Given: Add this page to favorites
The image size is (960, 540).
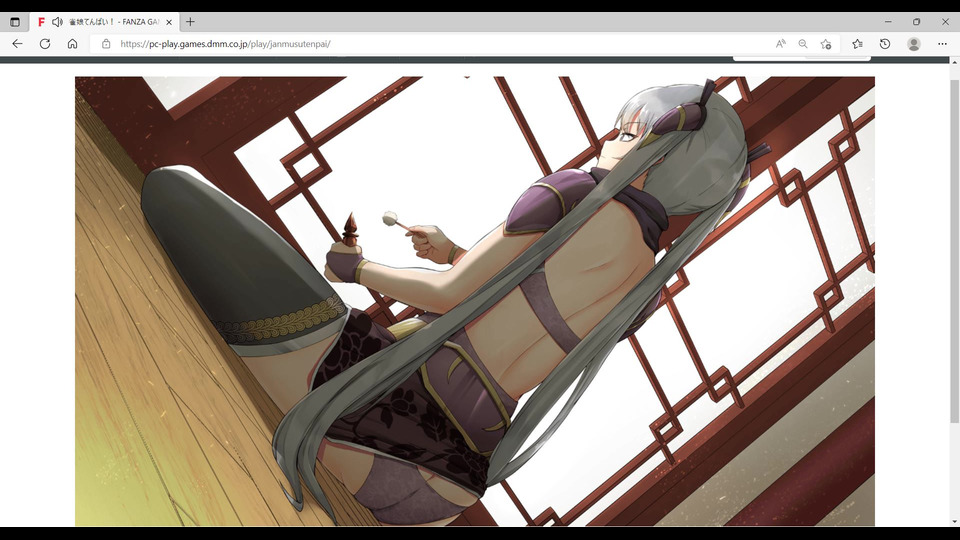Looking at the screenshot, I should pyautogui.click(x=826, y=44).
